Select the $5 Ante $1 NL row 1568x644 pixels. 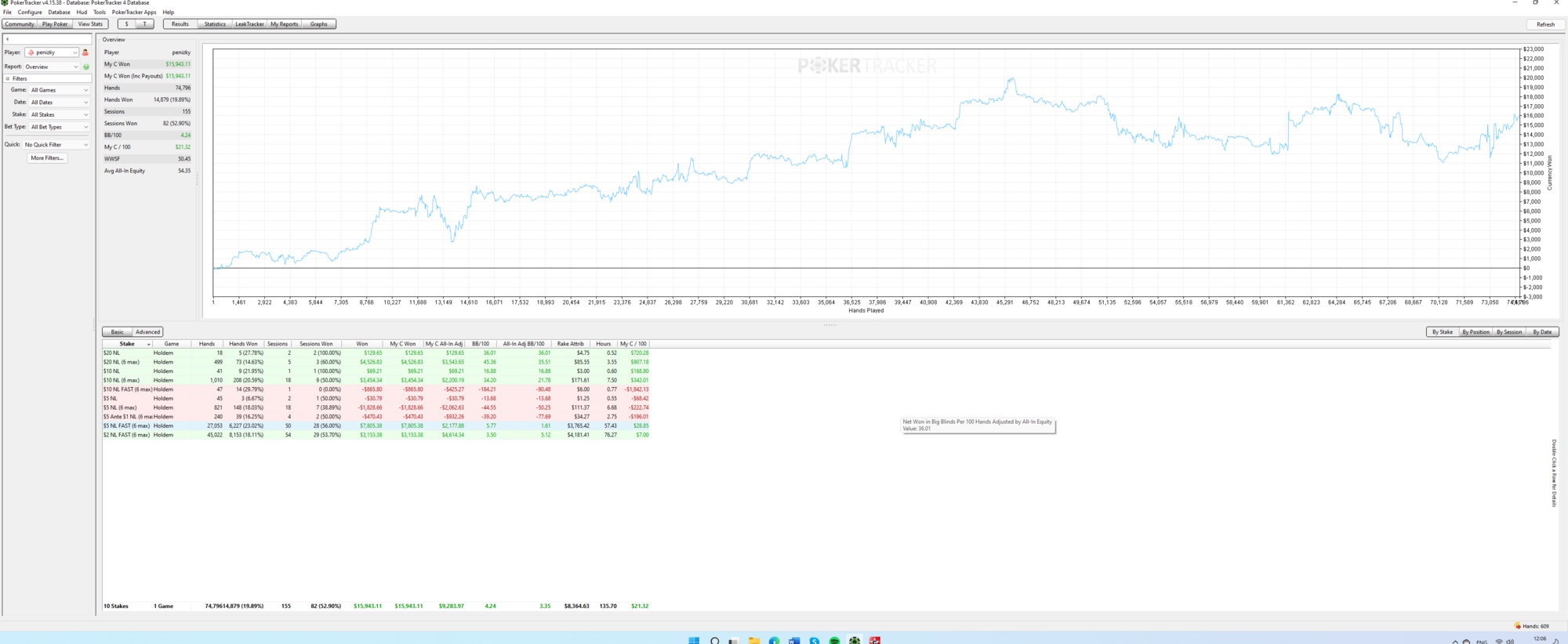pos(376,417)
